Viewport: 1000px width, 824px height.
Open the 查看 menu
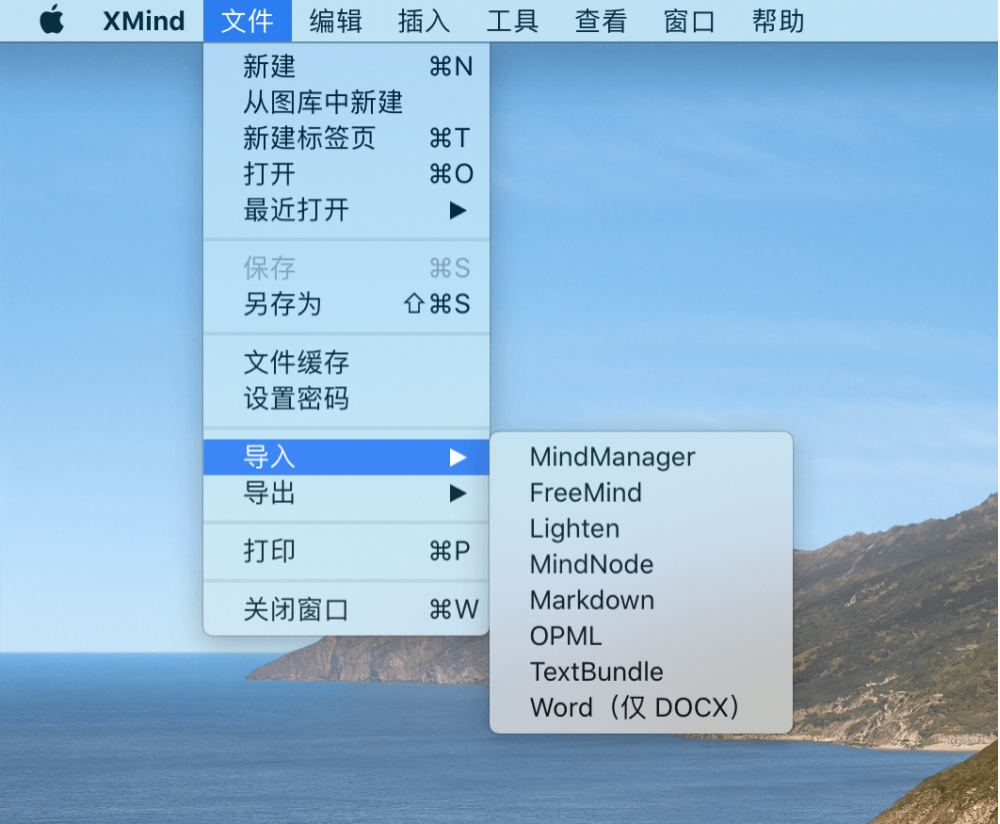coord(601,21)
